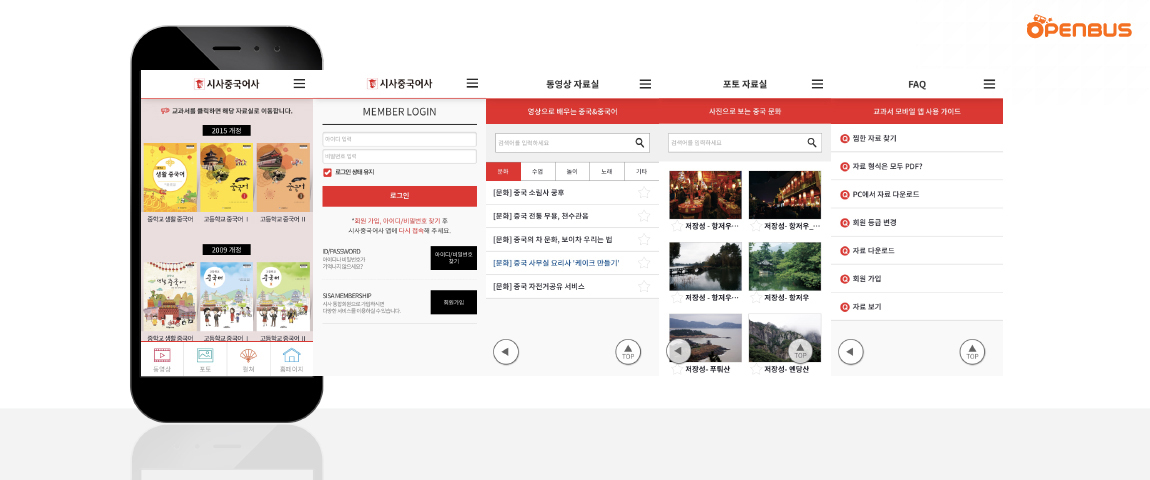Open the green garden pavilion photo
The image size is (1150, 480).
tap(785, 266)
